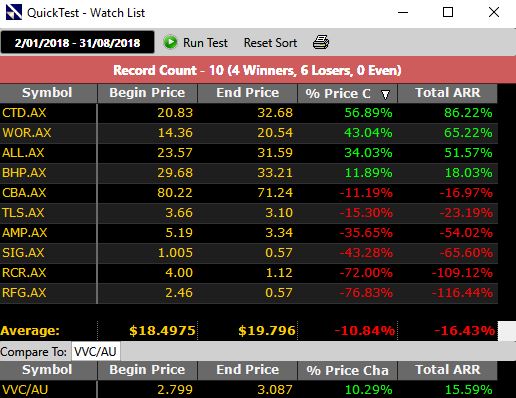516x398 pixels.
Task: Click the 10.29% comparison price change
Action: [368, 389]
